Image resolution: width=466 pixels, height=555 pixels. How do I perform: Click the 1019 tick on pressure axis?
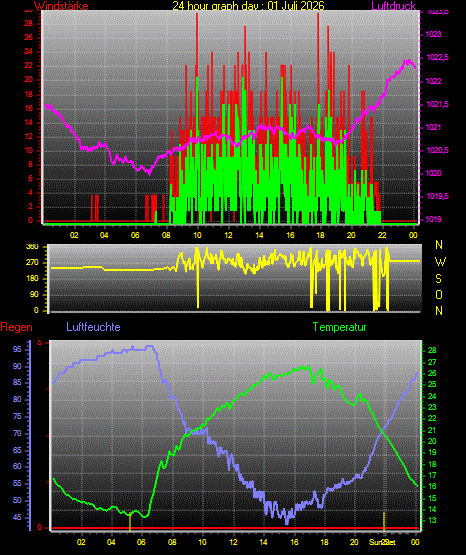(x=433, y=219)
